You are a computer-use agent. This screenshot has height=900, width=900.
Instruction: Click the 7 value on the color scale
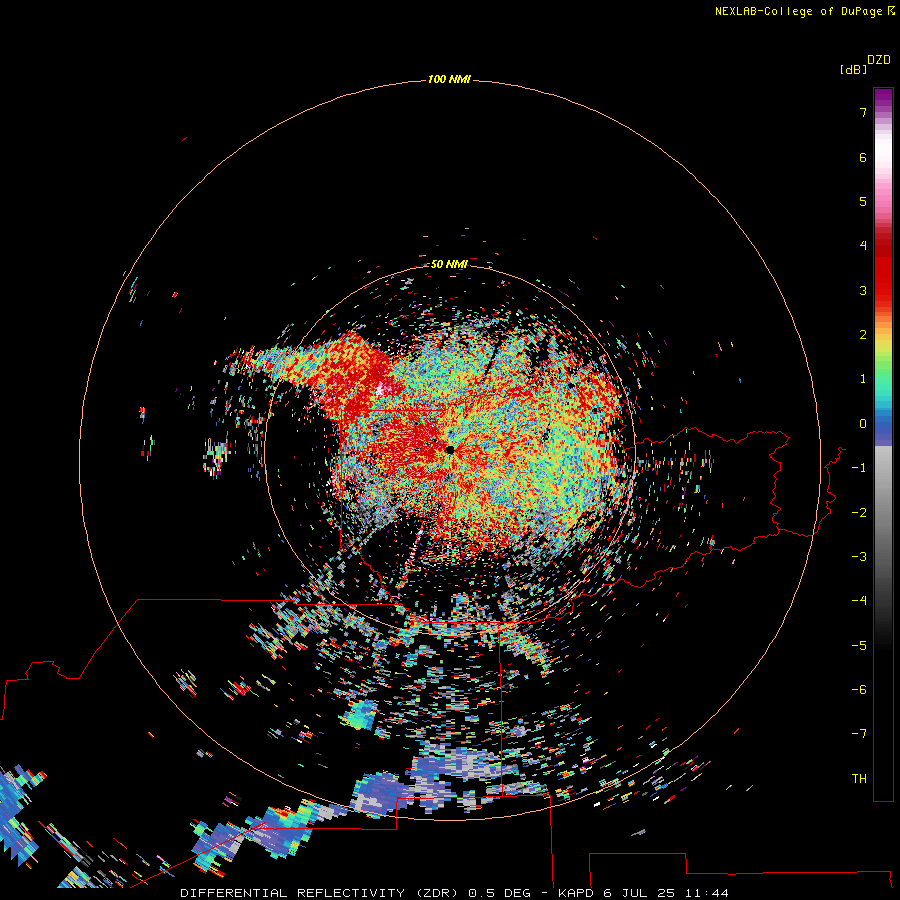[x=863, y=112]
